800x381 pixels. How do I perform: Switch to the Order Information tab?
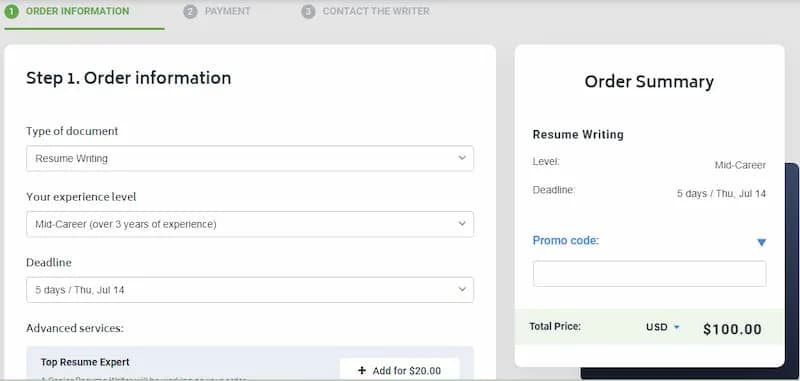77,11
